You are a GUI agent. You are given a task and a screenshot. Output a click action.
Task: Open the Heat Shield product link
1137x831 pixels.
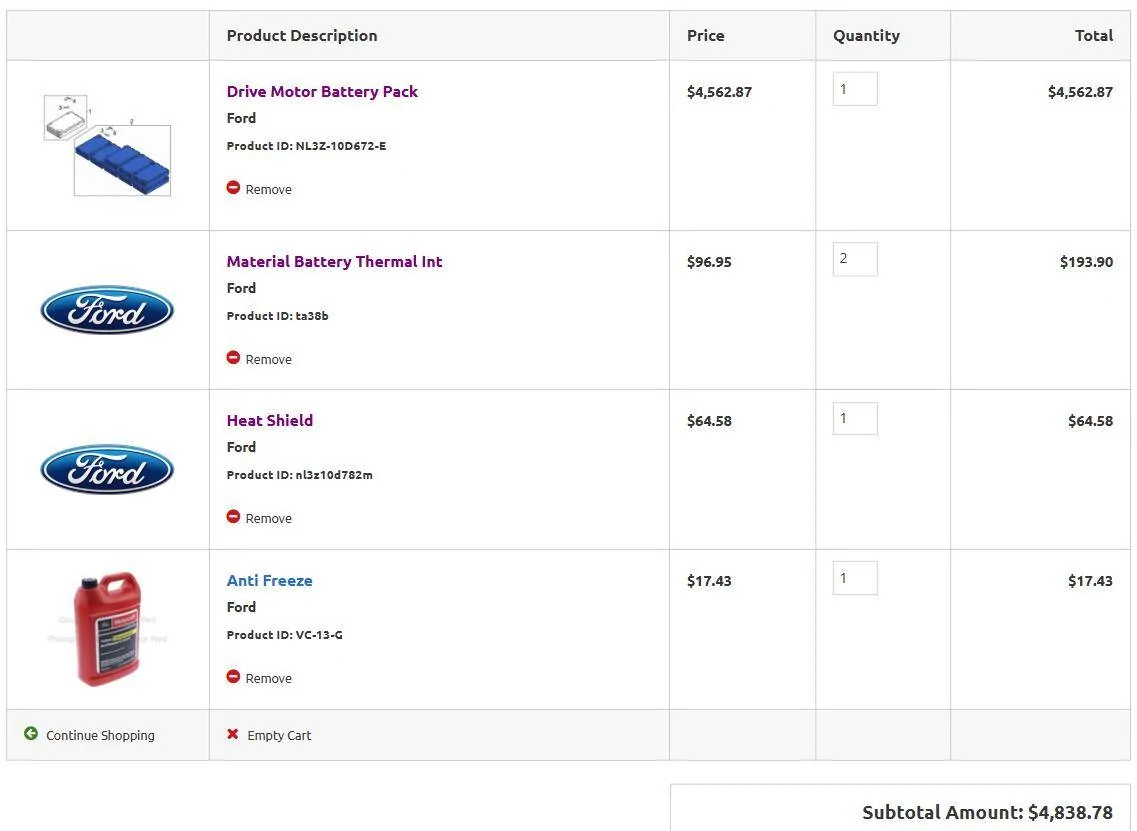point(270,420)
